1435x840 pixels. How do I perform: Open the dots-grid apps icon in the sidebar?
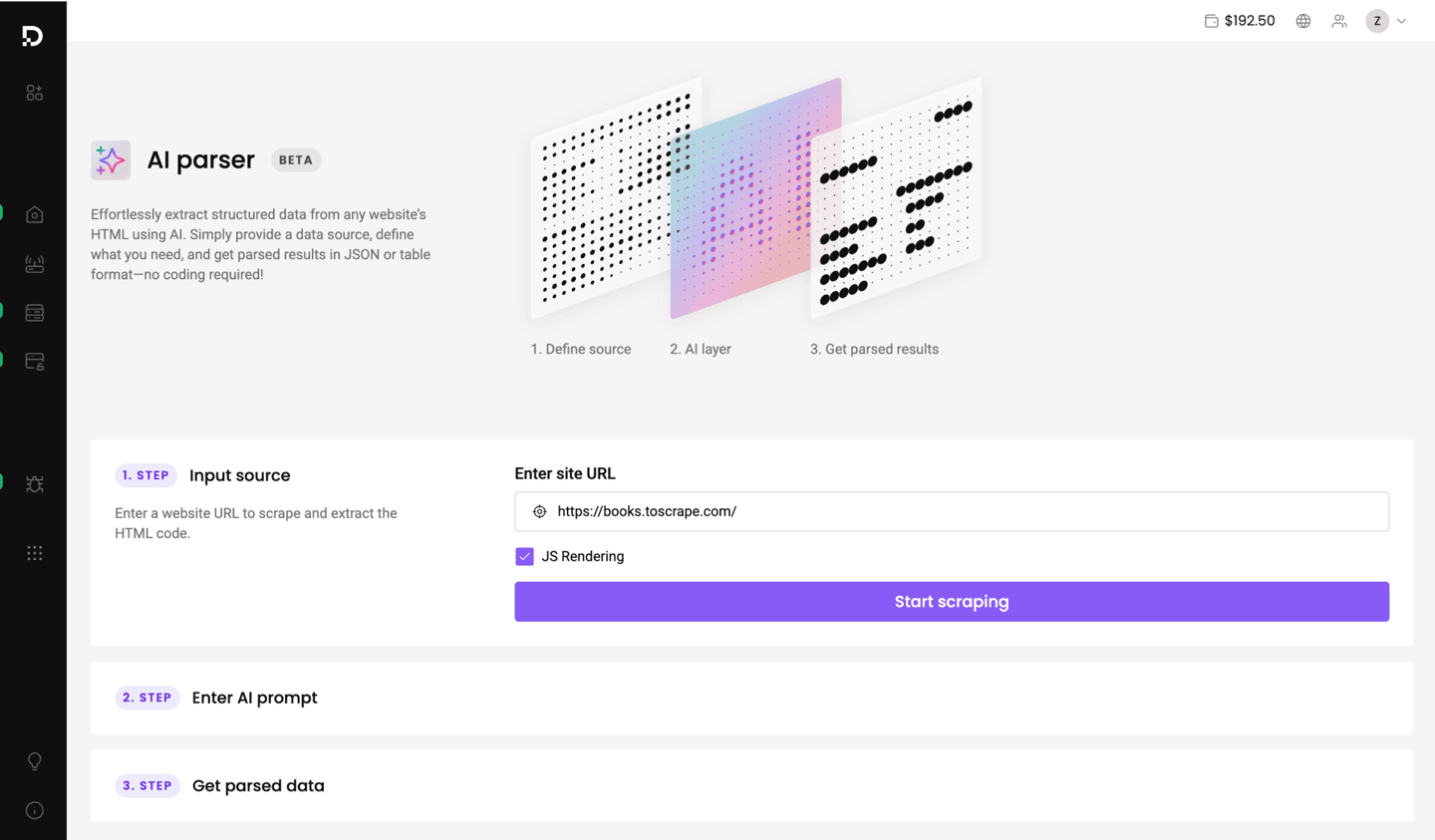pyautogui.click(x=35, y=553)
